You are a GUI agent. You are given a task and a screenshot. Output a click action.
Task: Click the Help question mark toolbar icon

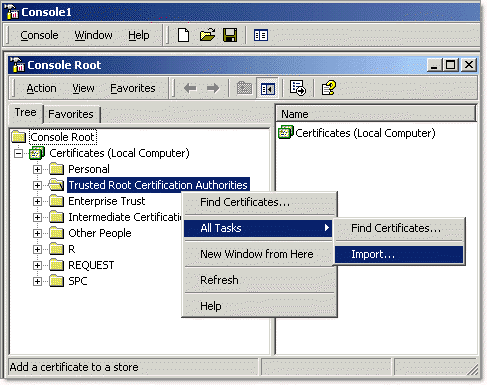[328, 88]
